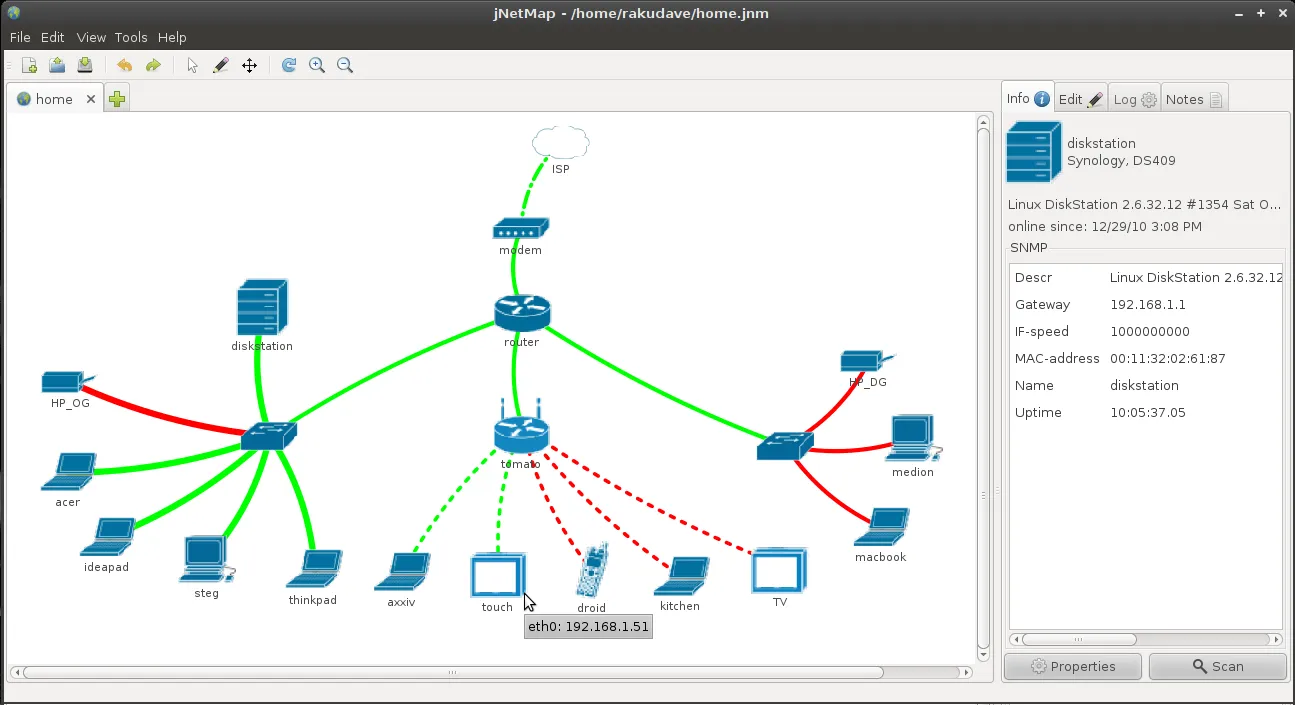Open the View menu
Image resolution: width=1295 pixels, height=705 pixels.
pos(91,37)
